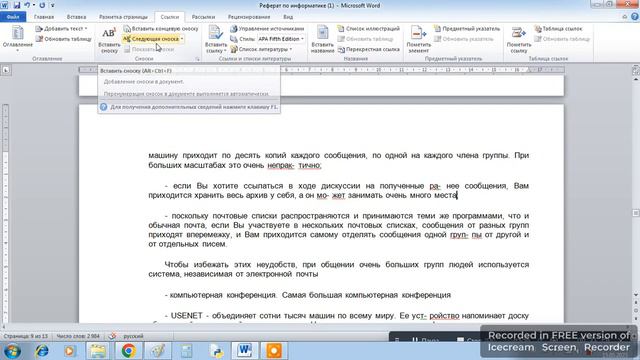Click Следующая сноска button

151,39
